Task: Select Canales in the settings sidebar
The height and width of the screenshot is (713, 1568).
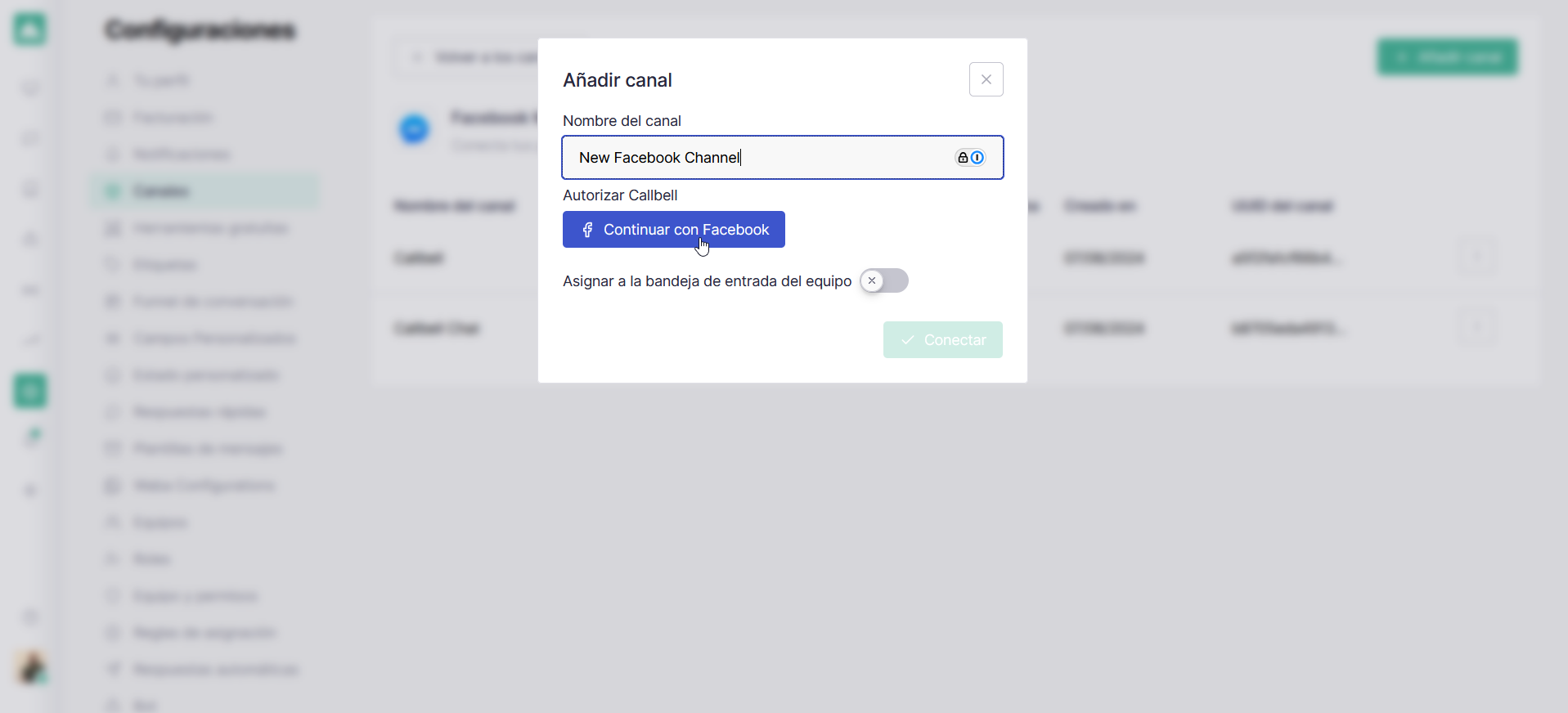Action: 161,191
